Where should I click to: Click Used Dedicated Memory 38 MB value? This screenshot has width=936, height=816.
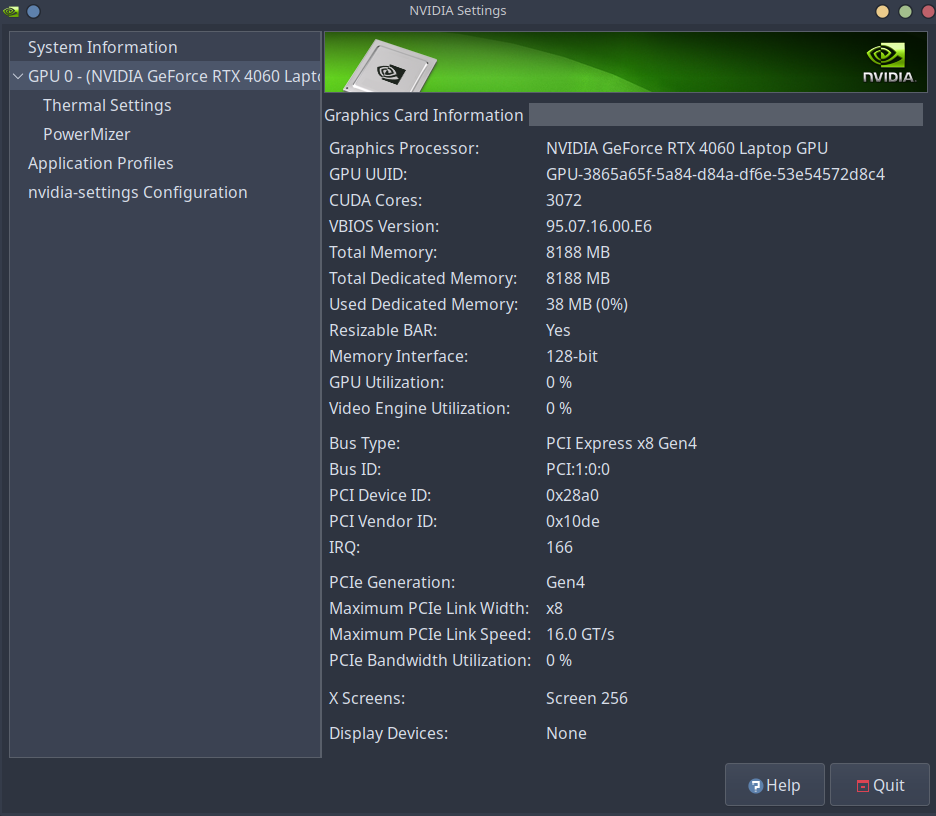(587, 304)
